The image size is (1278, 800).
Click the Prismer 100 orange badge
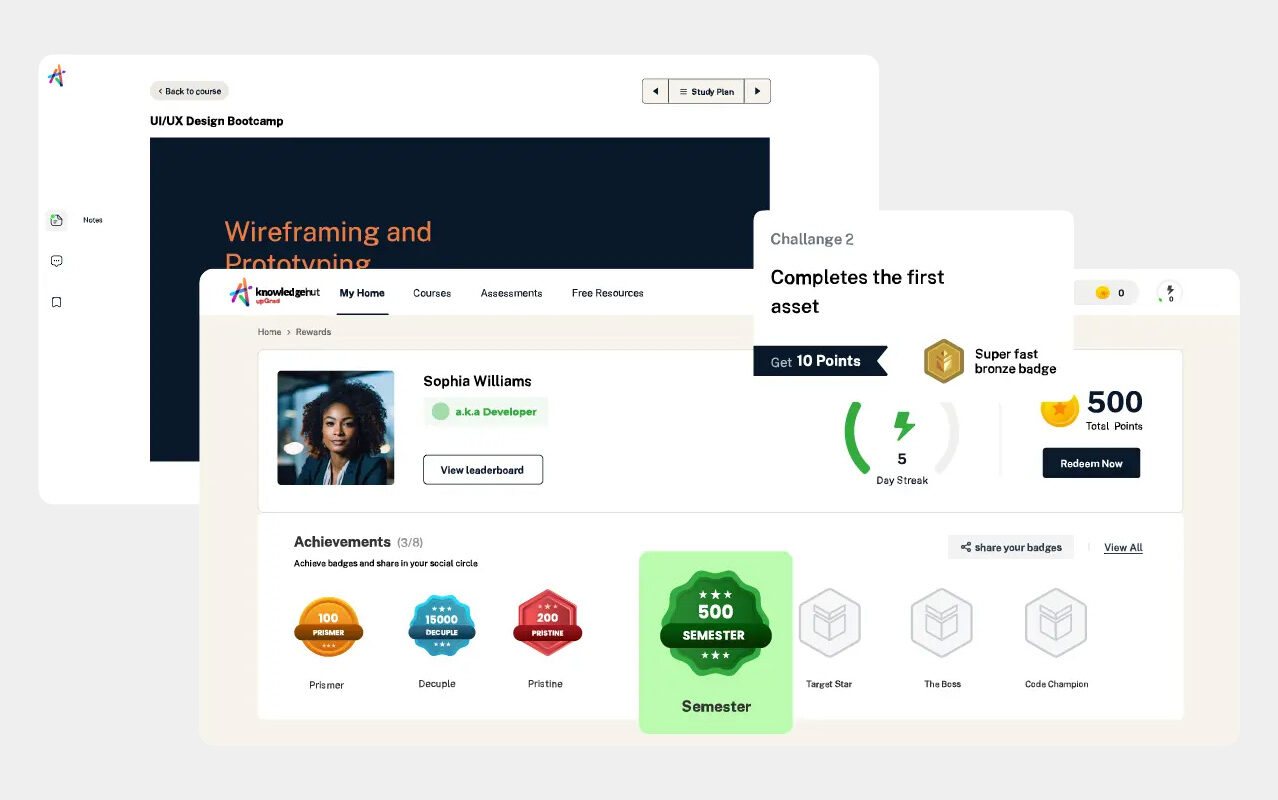coord(328,626)
